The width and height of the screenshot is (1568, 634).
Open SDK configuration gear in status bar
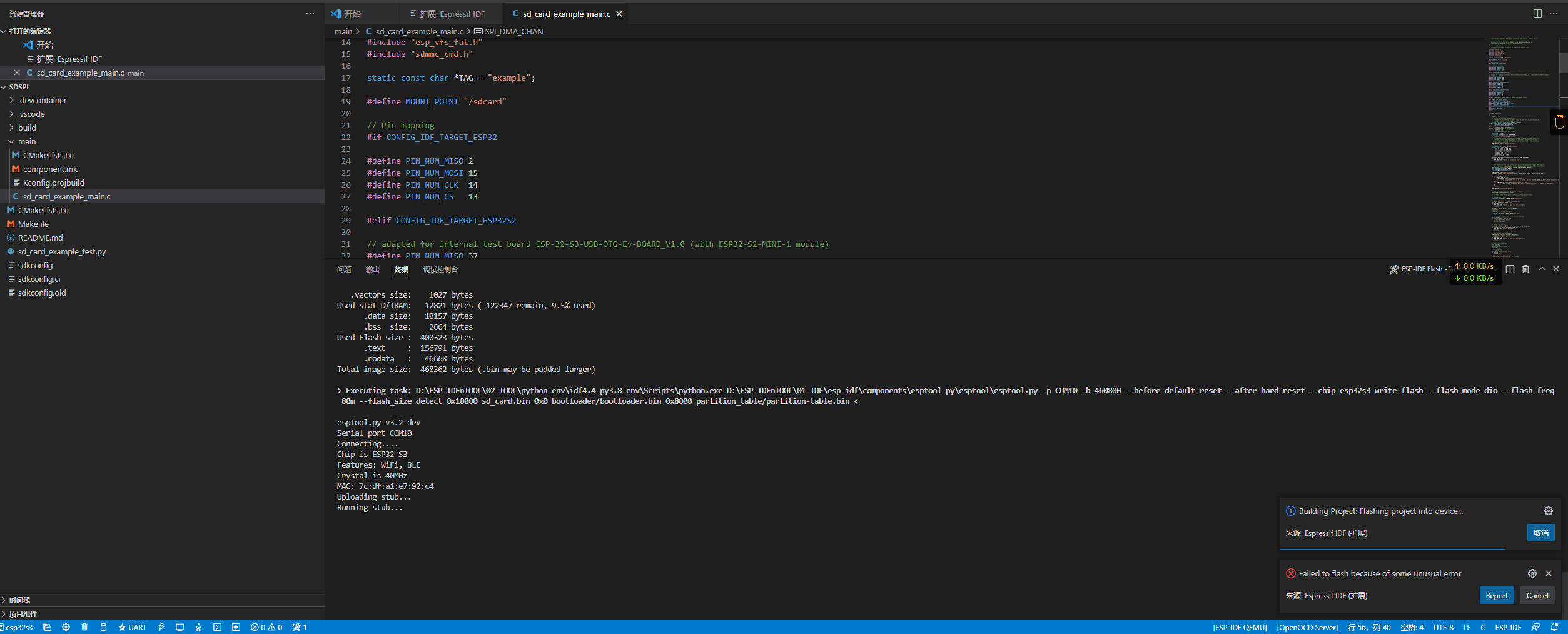[x=66, y=627]
